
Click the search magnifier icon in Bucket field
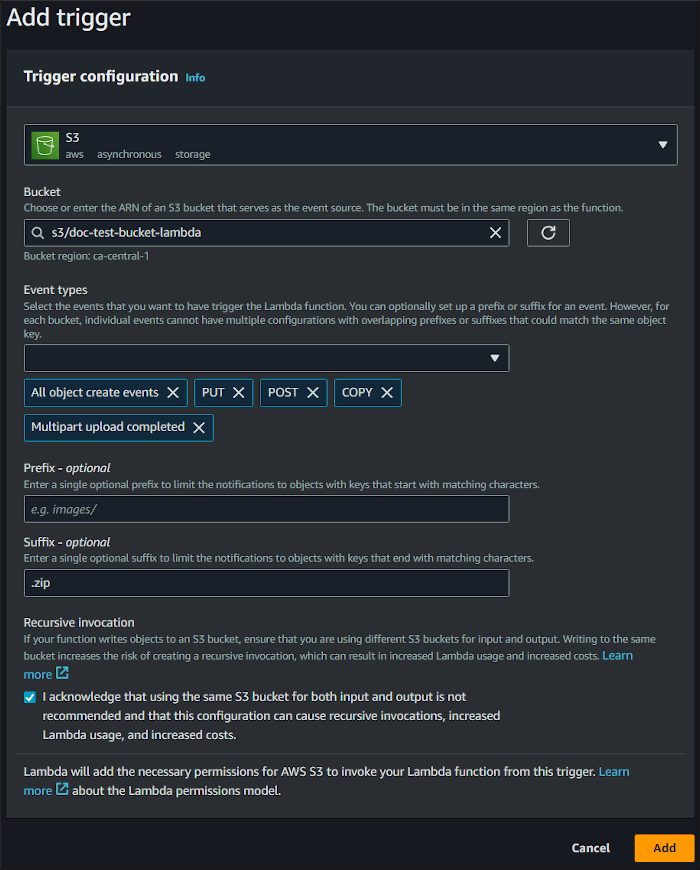(x=38, y=233)
